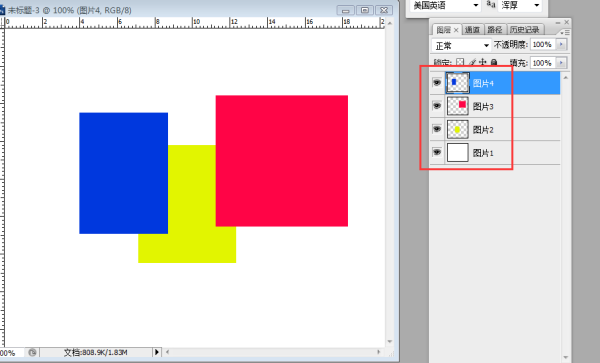This screenshot has height=363, width=600.
Task: Hide the 图片4 layer via its eye icon
Action: point(437,83)
